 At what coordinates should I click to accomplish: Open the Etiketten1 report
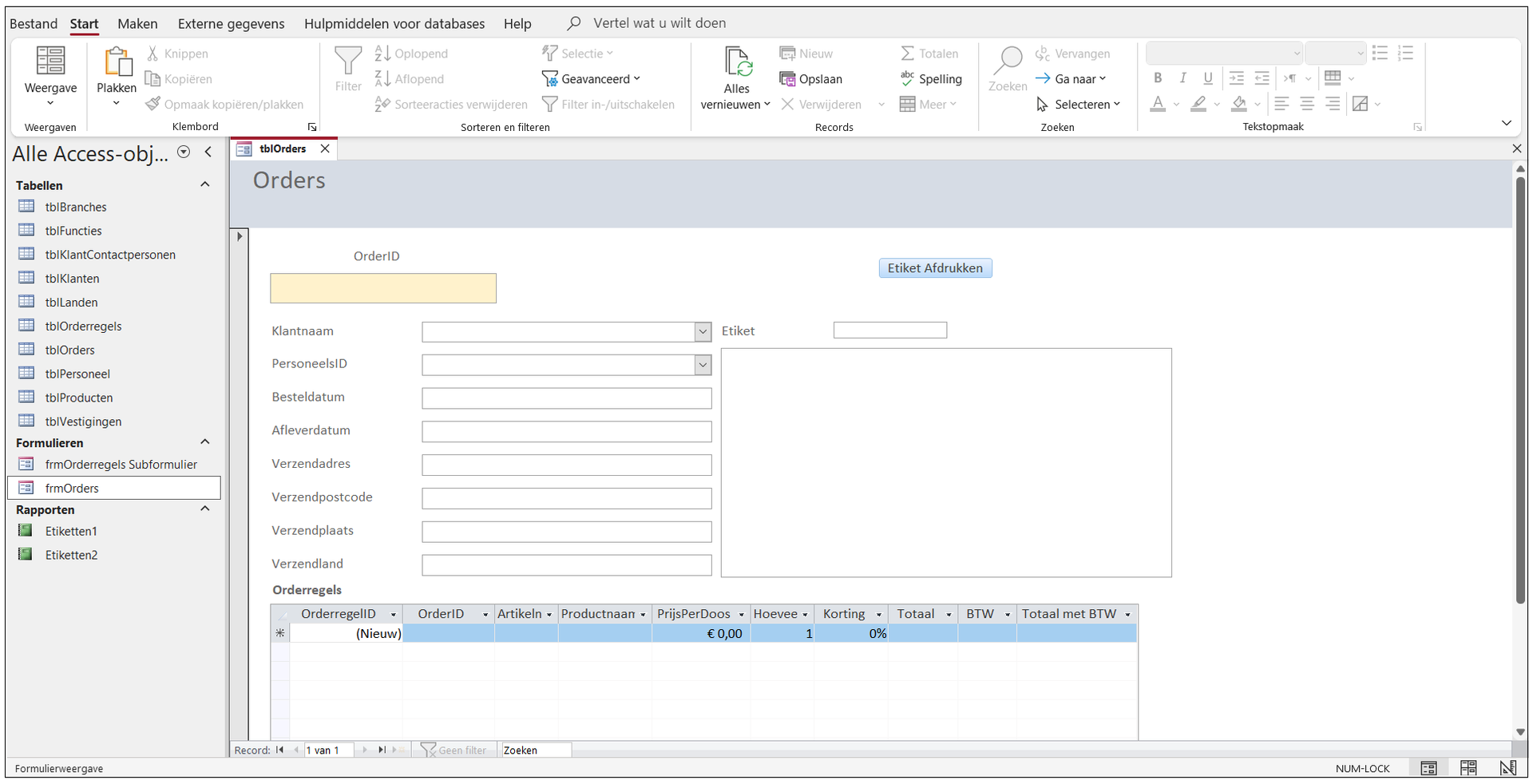click(x=71, y=531)
